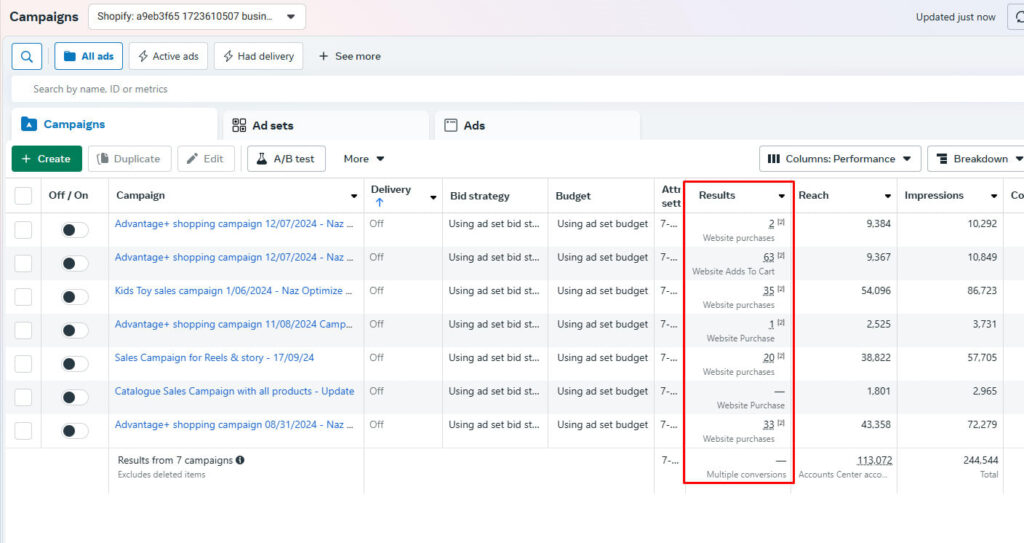Open the More dropdown menu
1024x543 pixels.
tap(364, 159)
